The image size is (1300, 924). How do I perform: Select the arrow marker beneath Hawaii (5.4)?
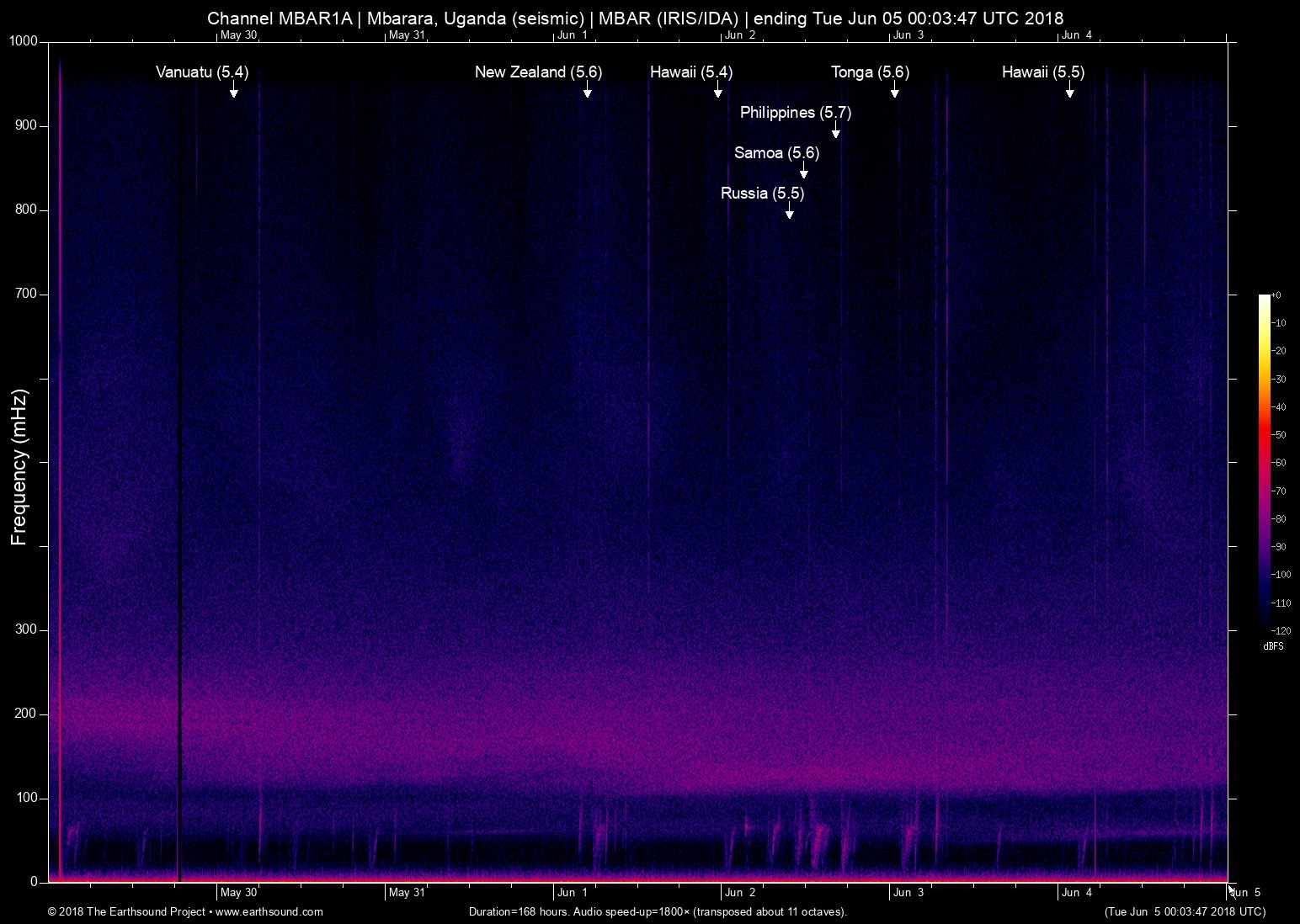pyautogui.click(x=718, y=91)
